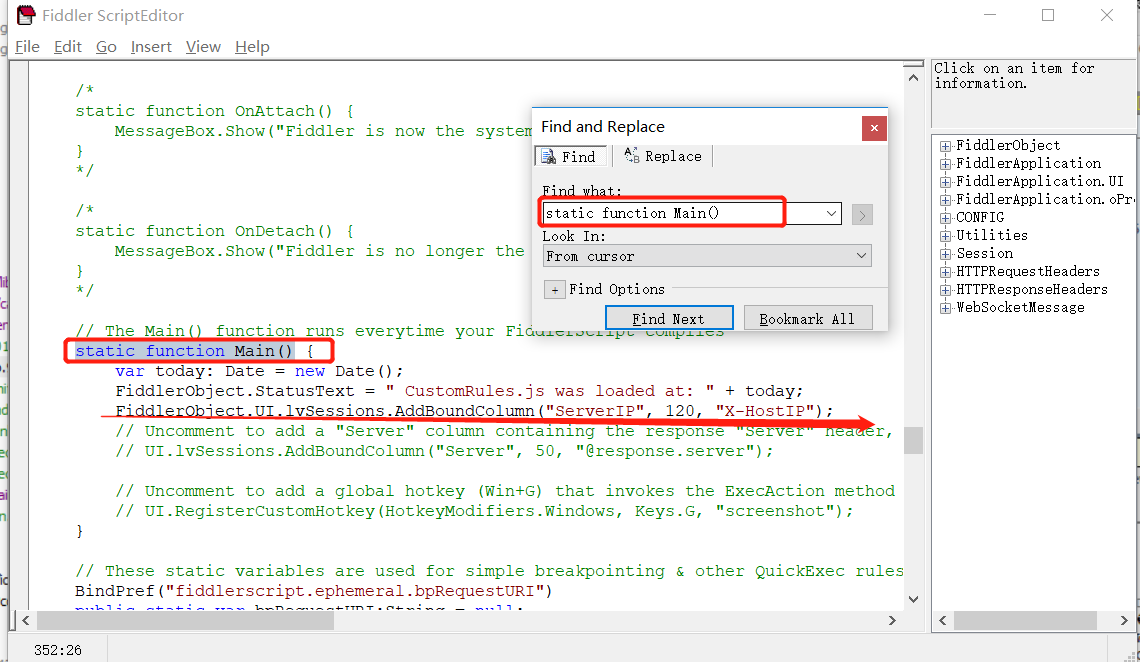
Task: Expand the FiddlerApplication tree node
Action: click(x=945, y=164)
